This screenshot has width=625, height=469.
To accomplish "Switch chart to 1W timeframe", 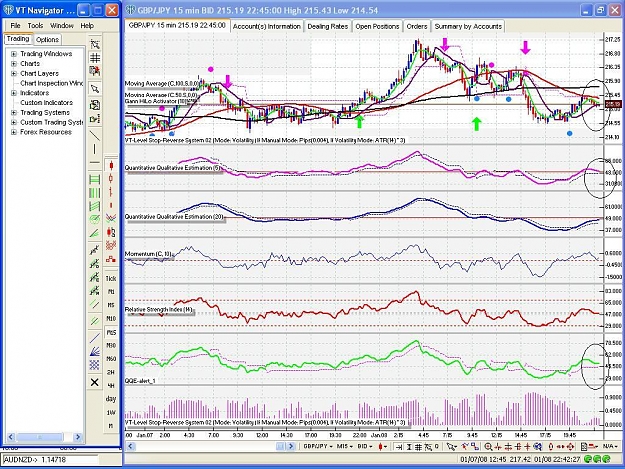I will click(111, 412).
